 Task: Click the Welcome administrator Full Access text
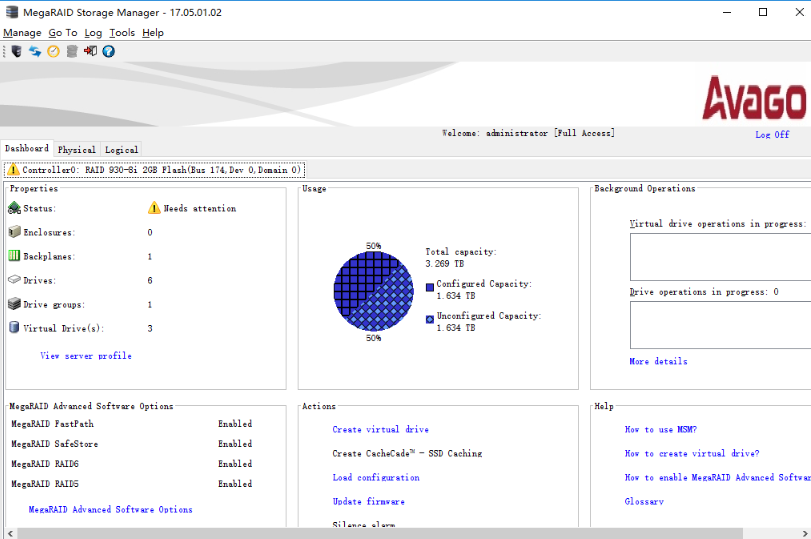pos(529,133)
